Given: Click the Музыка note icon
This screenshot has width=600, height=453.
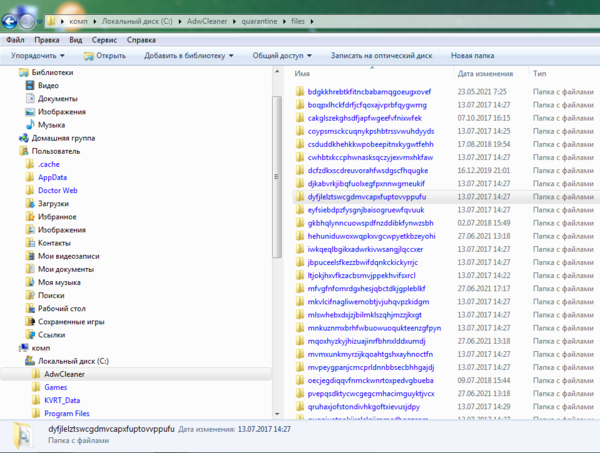Looking at the screenshot, I should coord(30,125).
